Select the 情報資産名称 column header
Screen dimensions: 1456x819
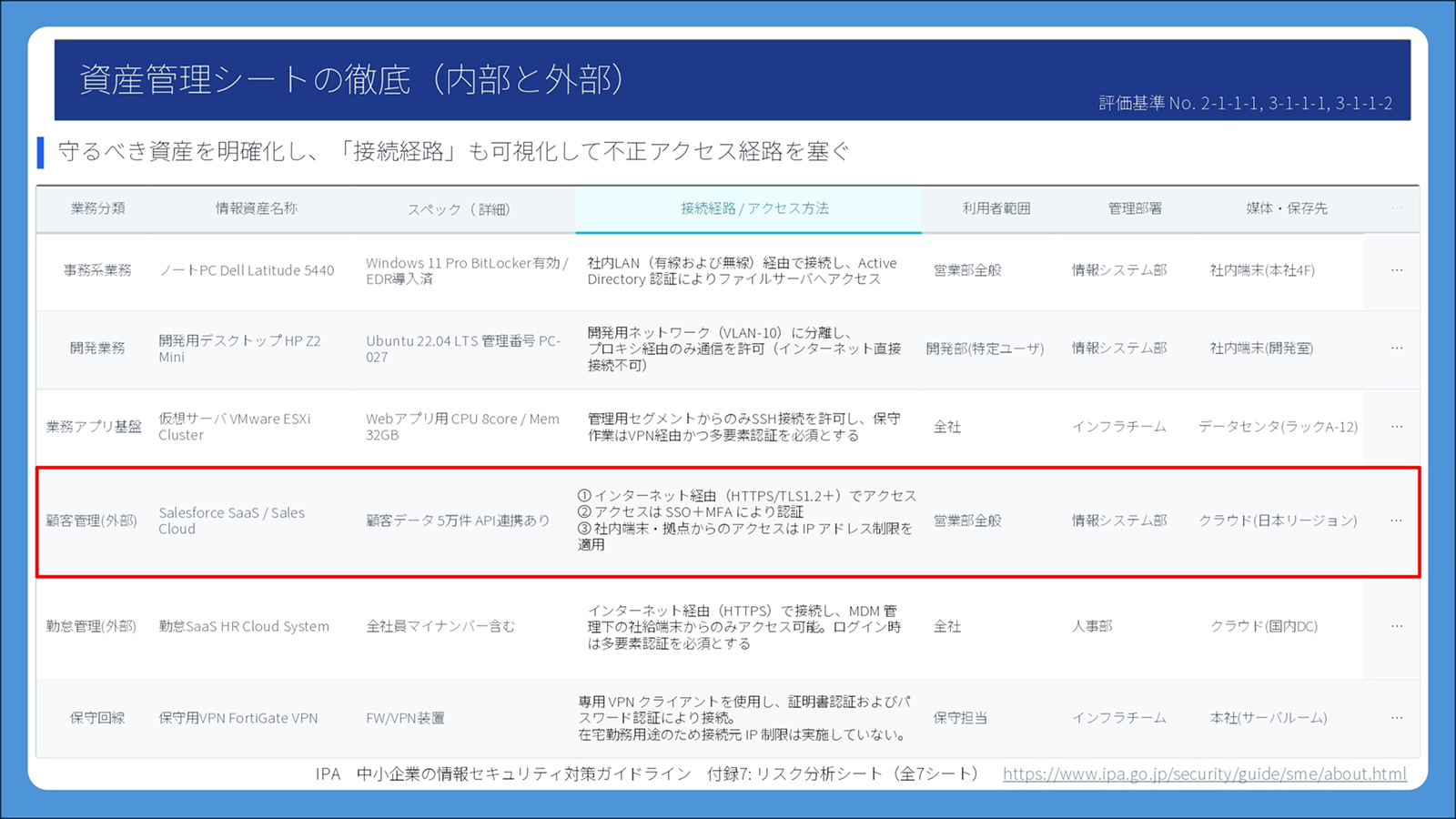pyautogui.click(x=256, y=208)
